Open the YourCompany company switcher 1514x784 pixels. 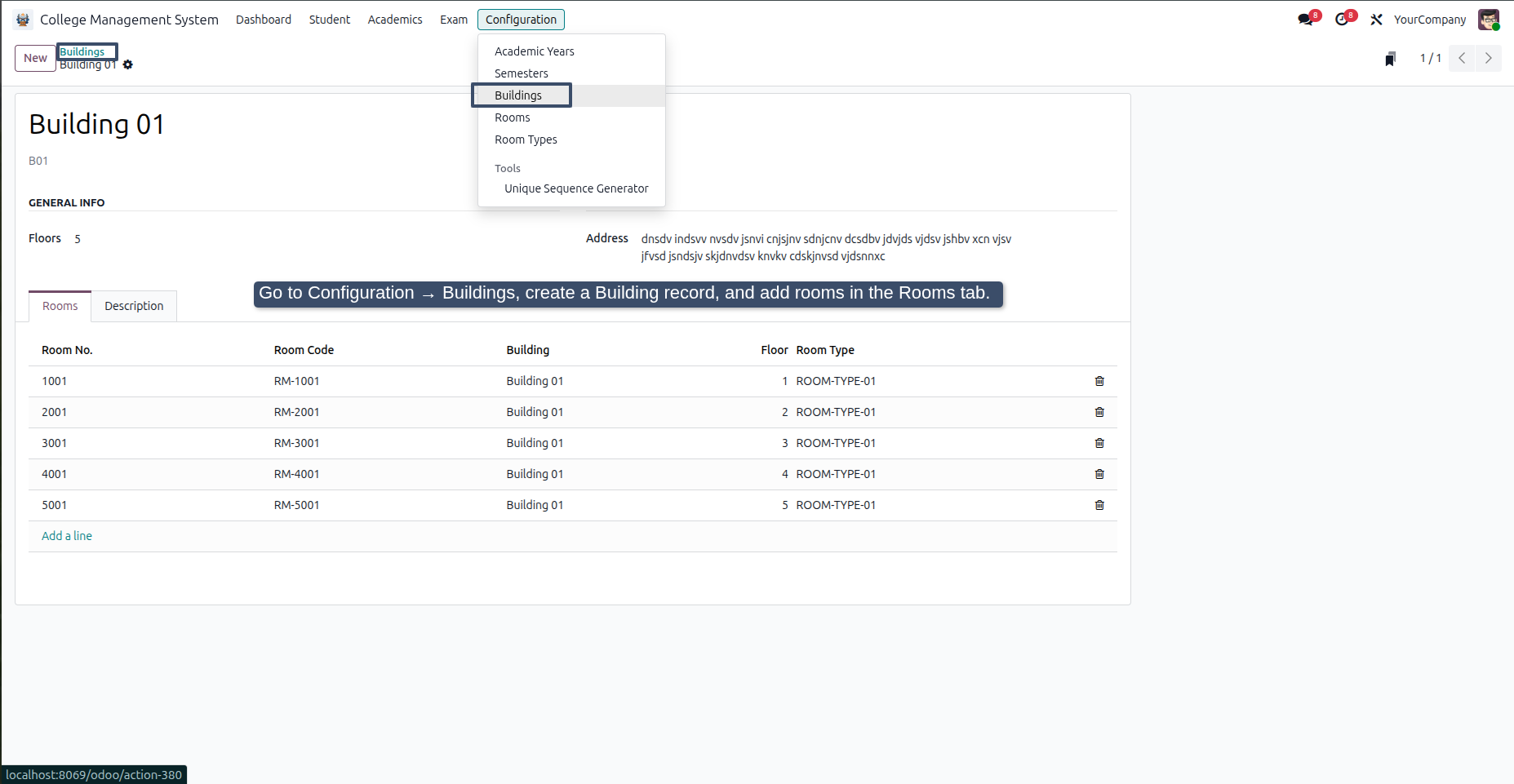coord(1430,20)
